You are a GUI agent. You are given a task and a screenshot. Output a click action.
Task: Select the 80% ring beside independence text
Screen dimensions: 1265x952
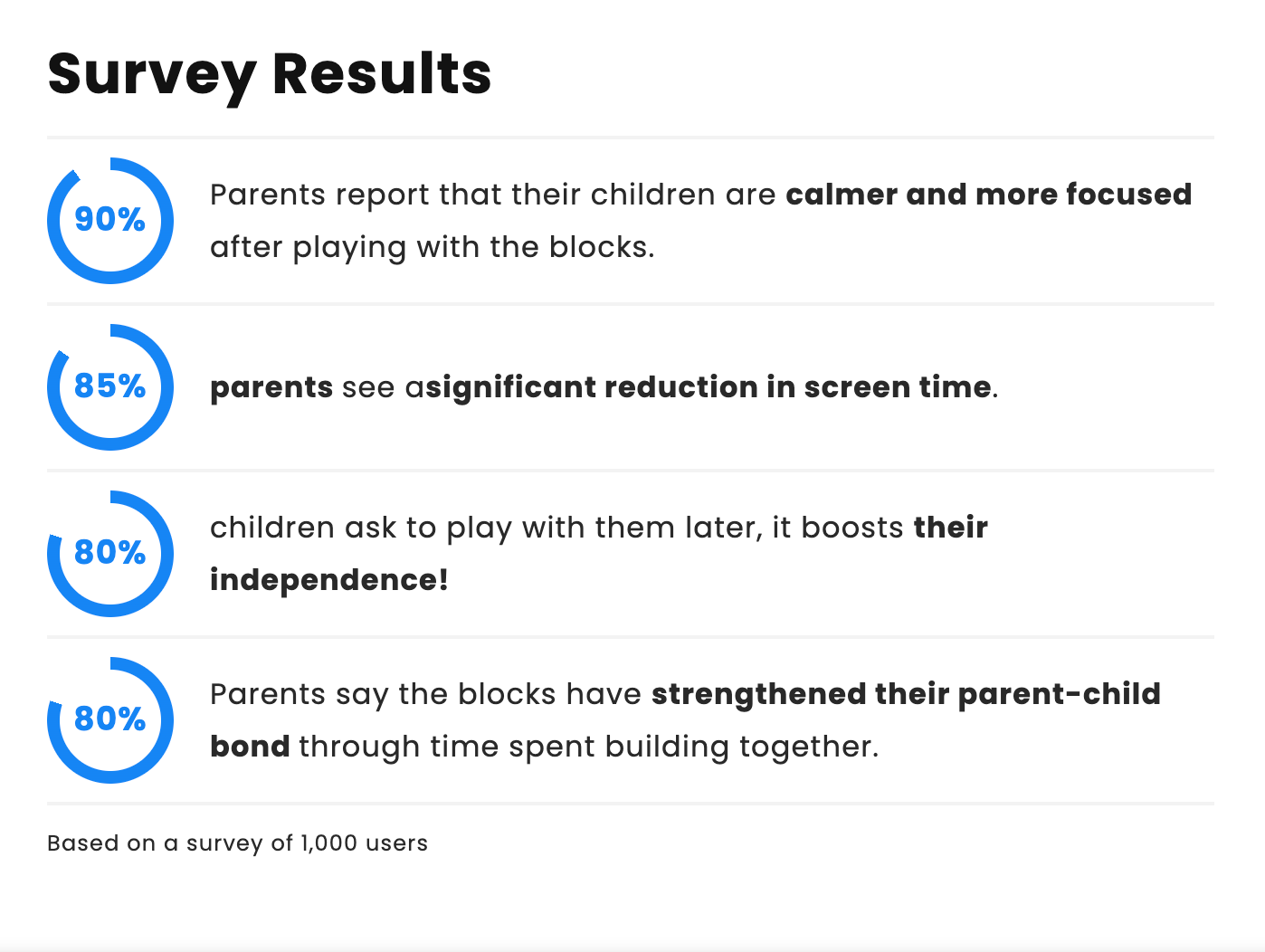[109, 554]
